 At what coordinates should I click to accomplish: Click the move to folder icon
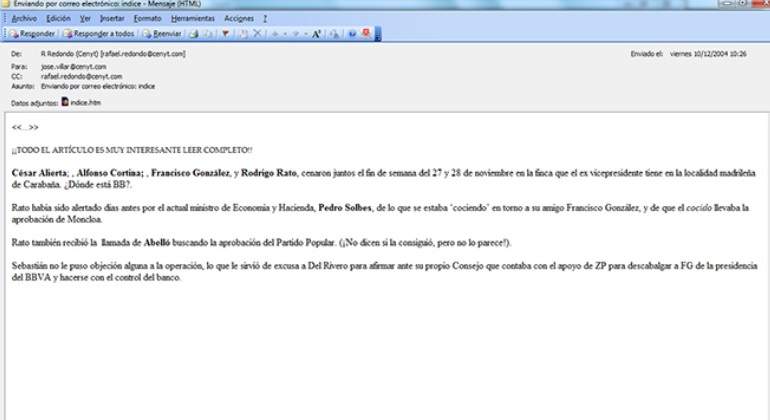pos(244,34)
